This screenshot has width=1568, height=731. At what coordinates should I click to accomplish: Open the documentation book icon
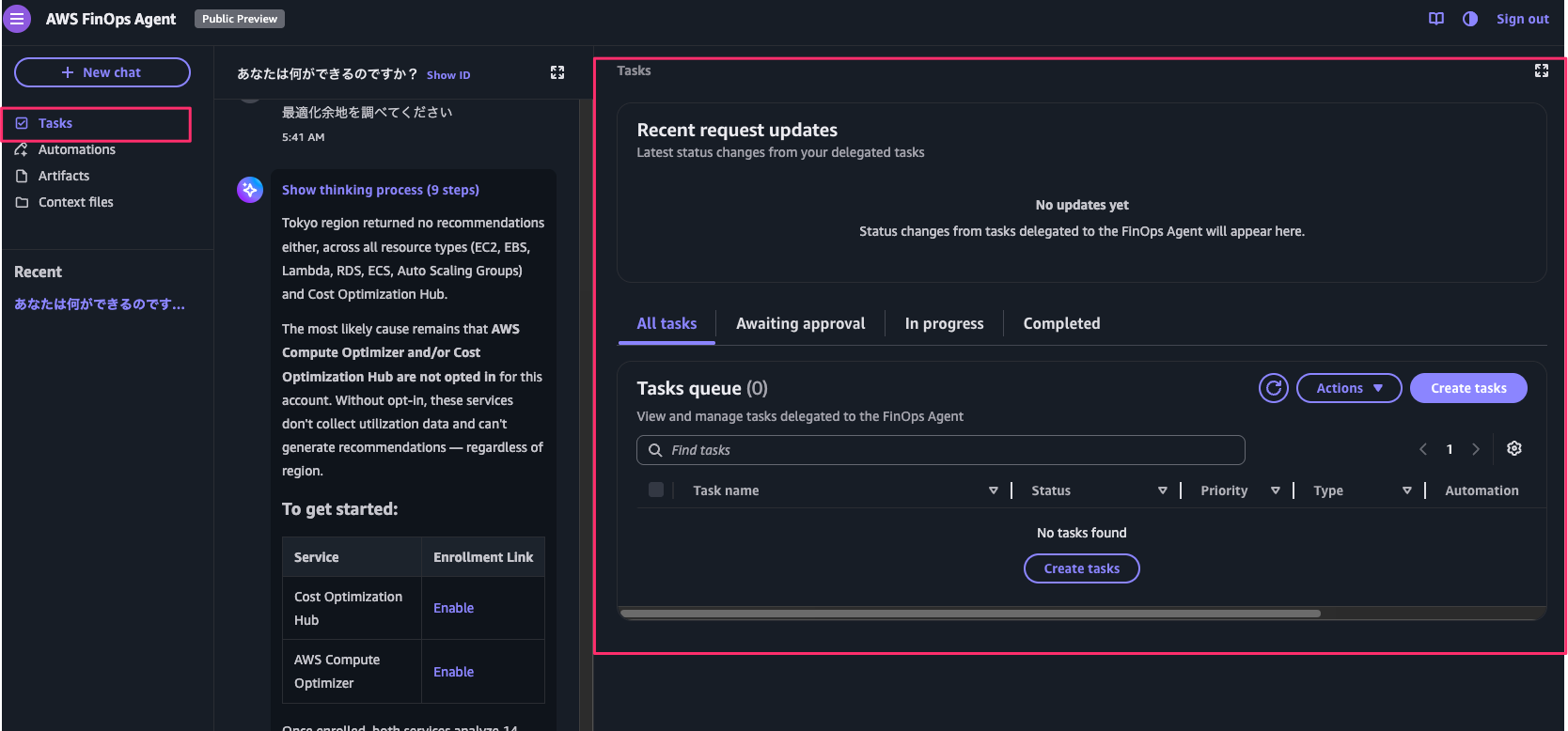click(x=1436, y=19)
